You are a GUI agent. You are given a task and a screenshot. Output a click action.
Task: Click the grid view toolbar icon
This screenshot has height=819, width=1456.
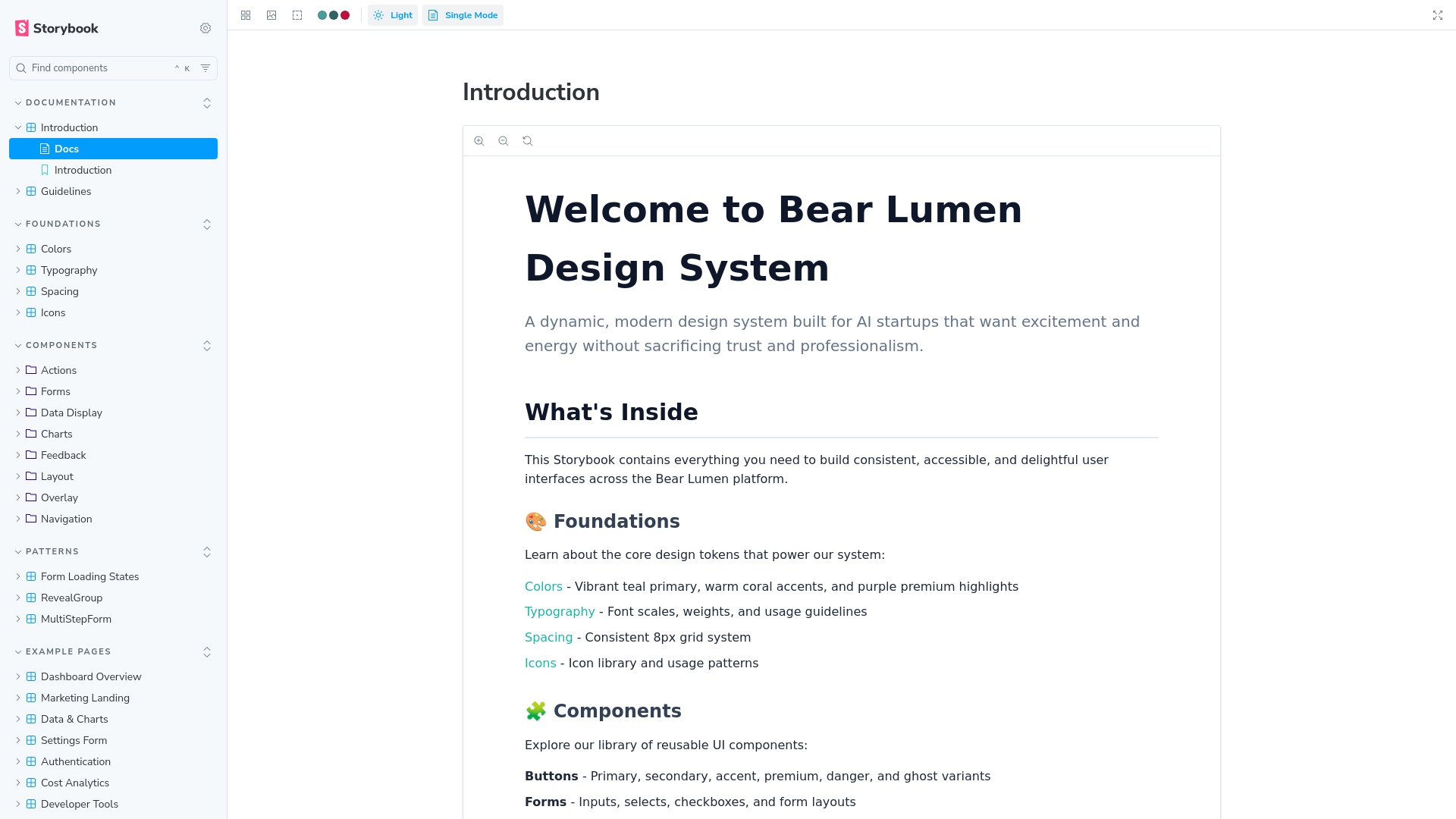pyautogui.click(x=246, y=15)
